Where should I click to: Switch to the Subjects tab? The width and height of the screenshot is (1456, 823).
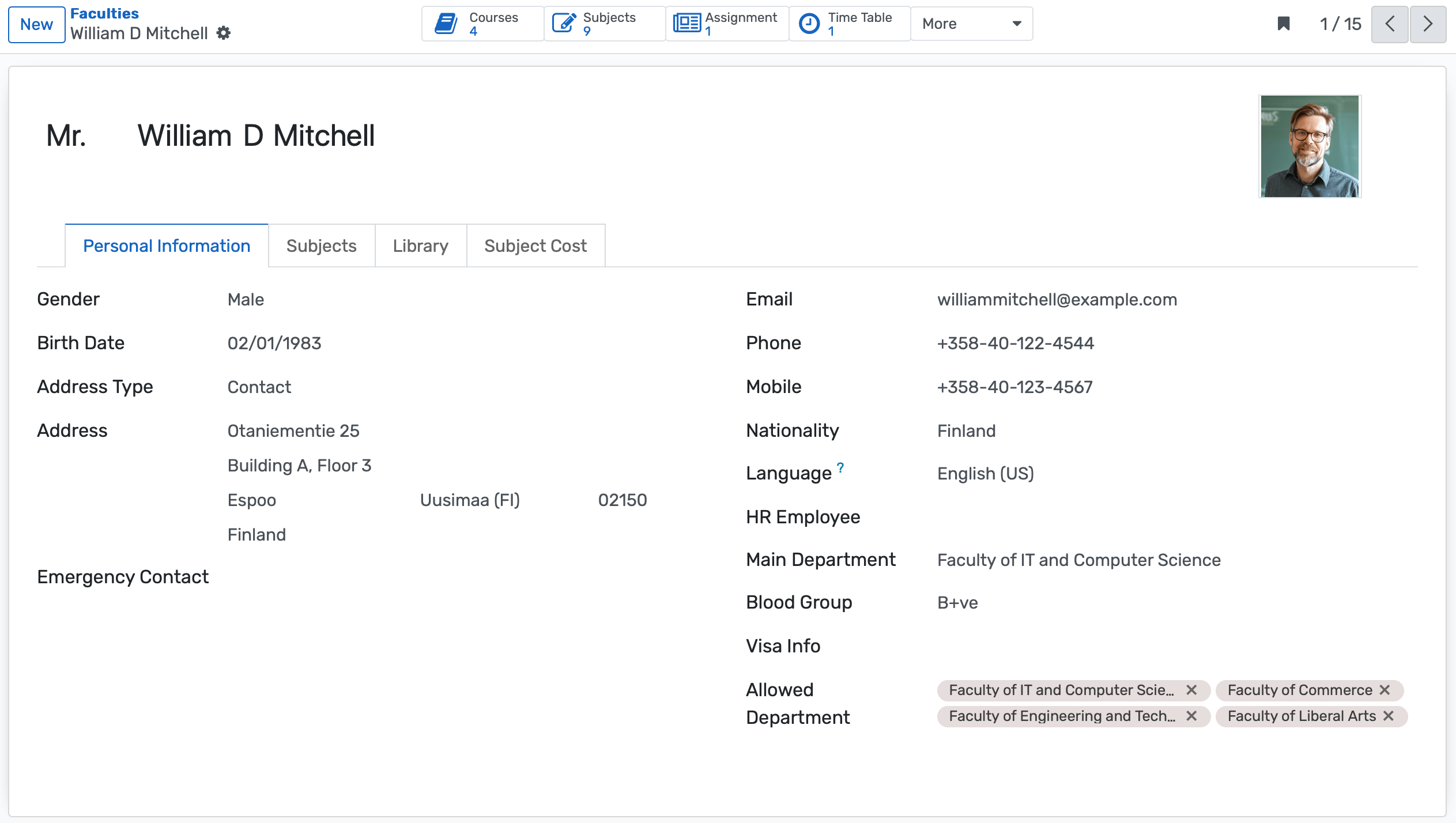click(321, 246)
